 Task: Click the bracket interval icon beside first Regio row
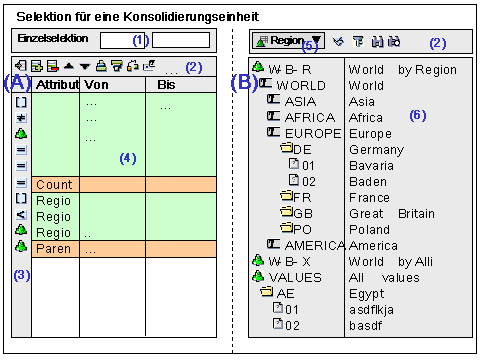(x=21, y=198)
